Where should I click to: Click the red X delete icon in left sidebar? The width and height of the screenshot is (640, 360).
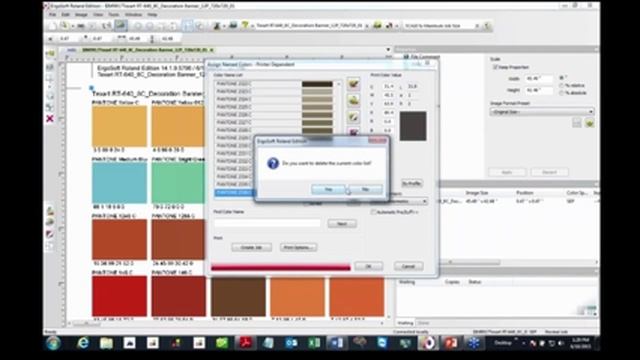pyautogui.click(x=50, y=119)
